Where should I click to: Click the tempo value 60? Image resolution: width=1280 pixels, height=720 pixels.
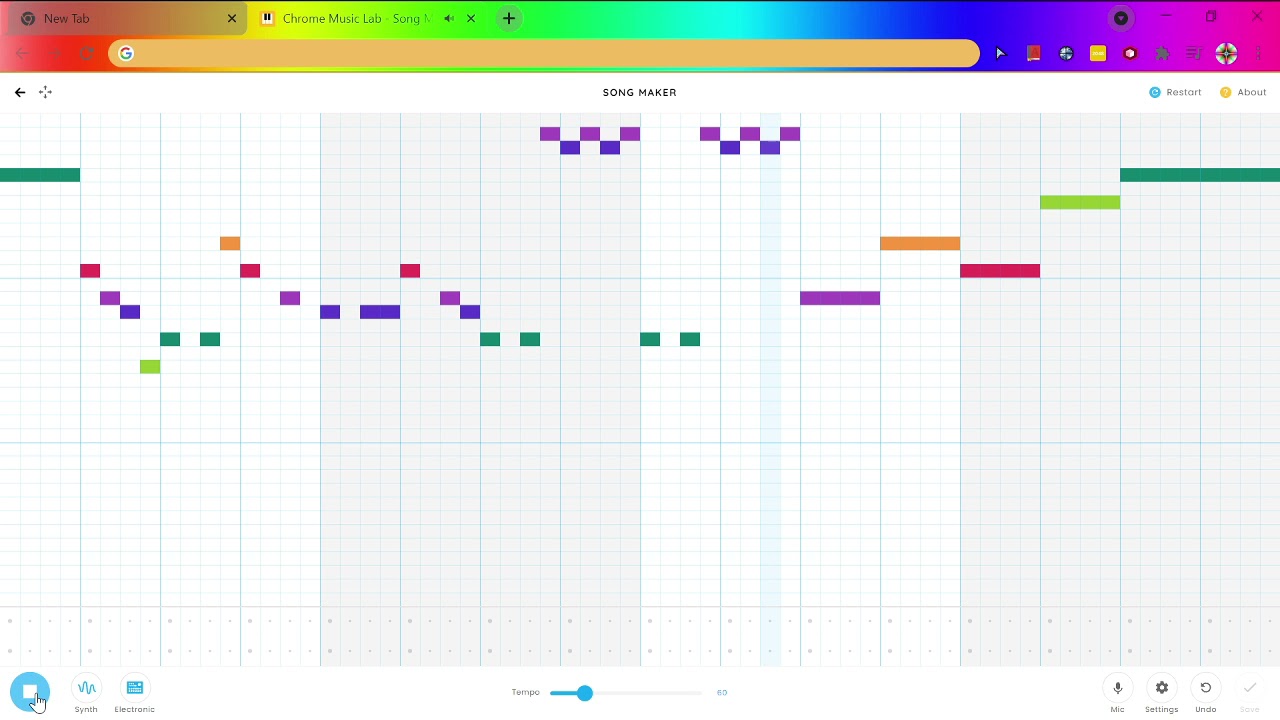722,693
